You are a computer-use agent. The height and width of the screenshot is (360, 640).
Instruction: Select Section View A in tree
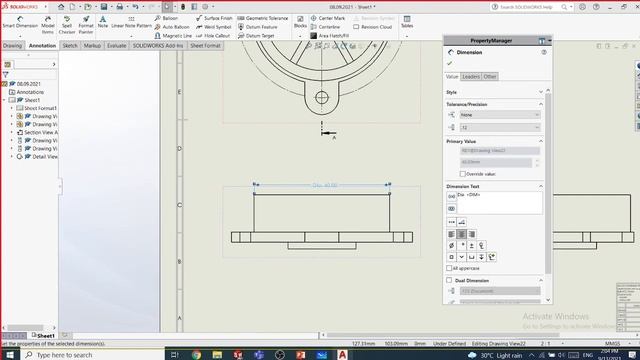tap(37, 133)
